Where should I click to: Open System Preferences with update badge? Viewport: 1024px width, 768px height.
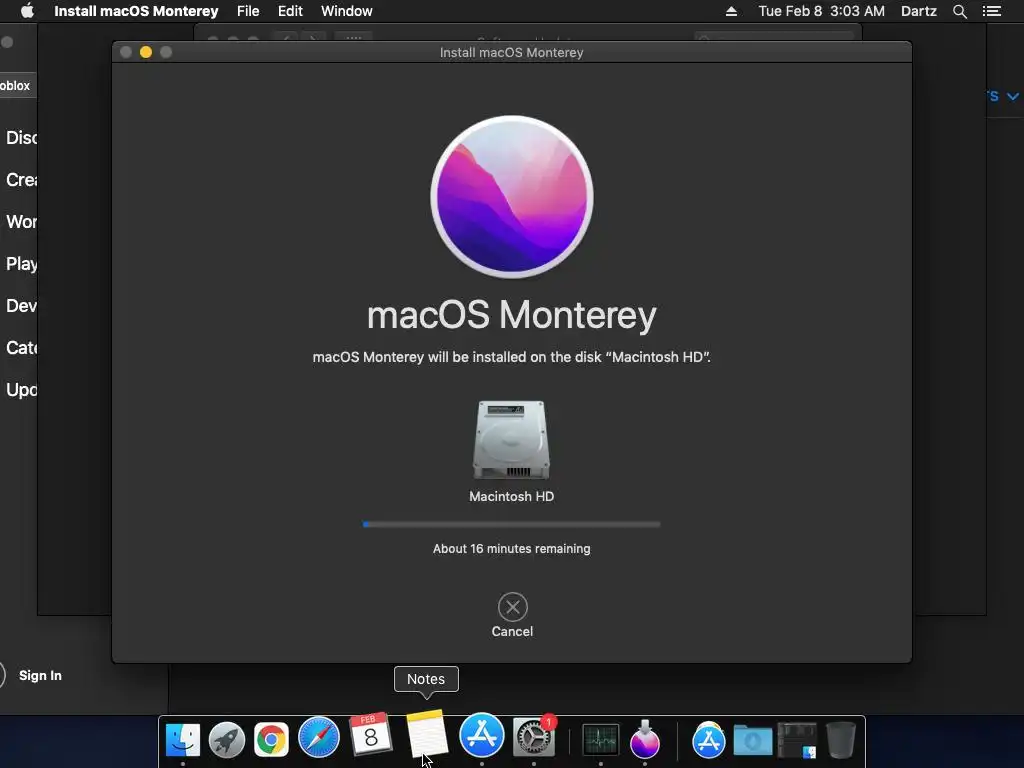point(534,737)
